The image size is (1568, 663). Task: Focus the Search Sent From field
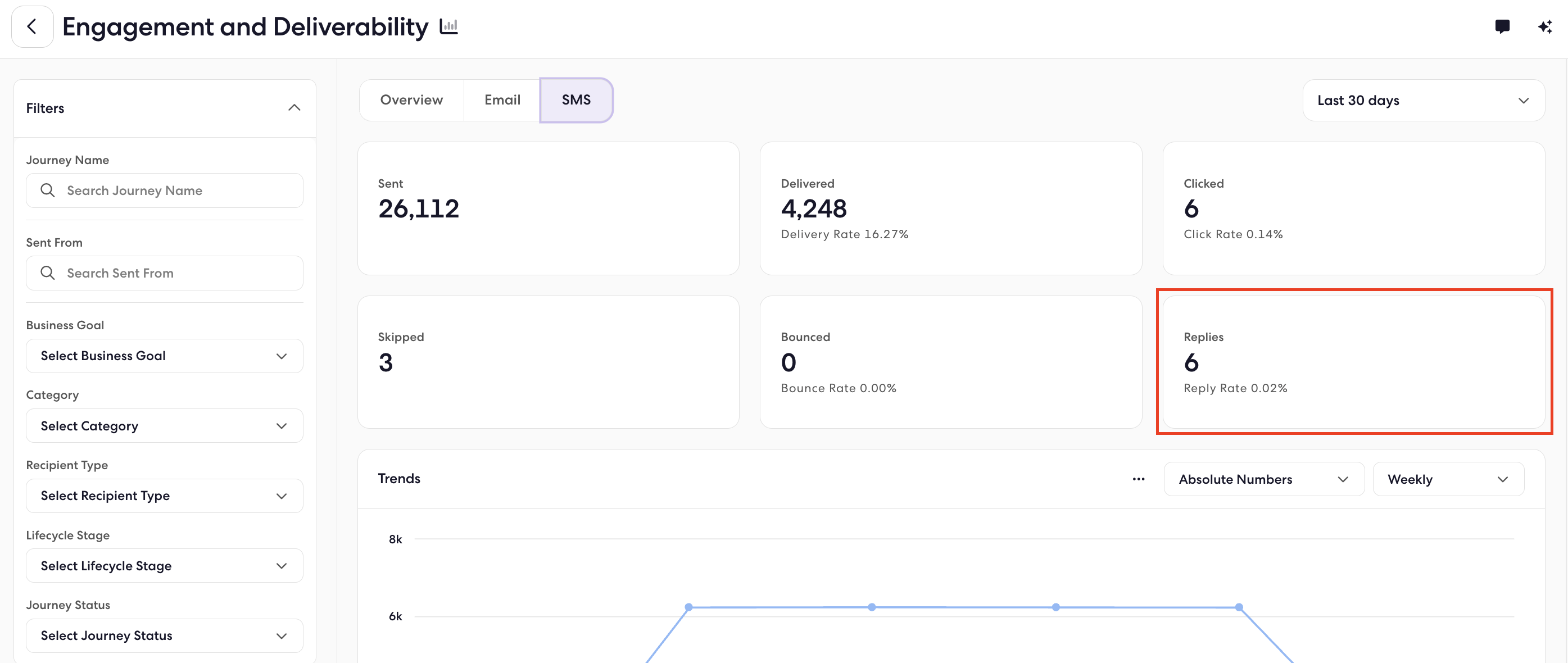[x=164, y=273]
